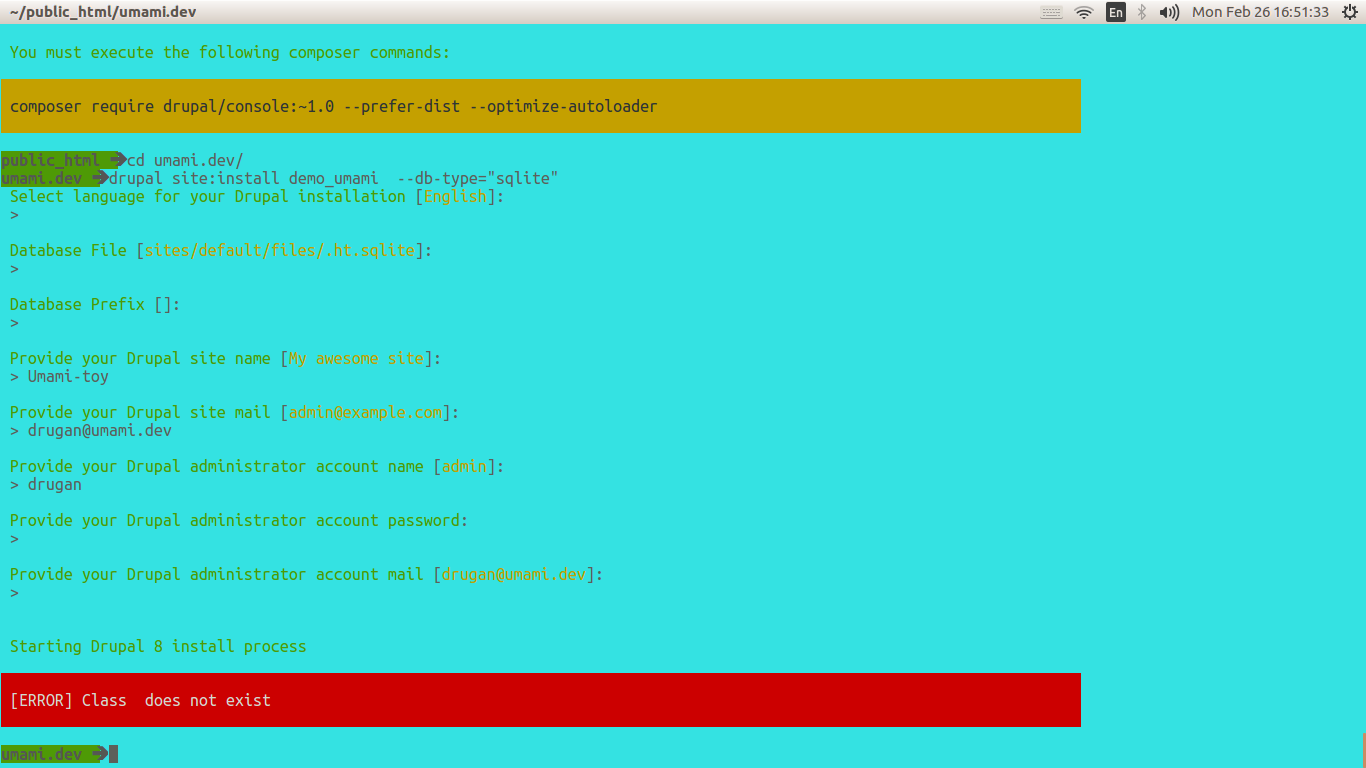Click the 'Select language for your Drupal installation' line
This screenshot has height=768, width=1366.
[x=257, y=196]
